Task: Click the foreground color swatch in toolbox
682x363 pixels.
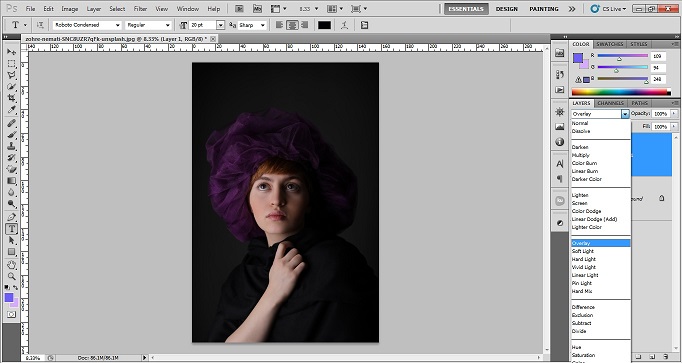Action: click(x=9, y=297)
